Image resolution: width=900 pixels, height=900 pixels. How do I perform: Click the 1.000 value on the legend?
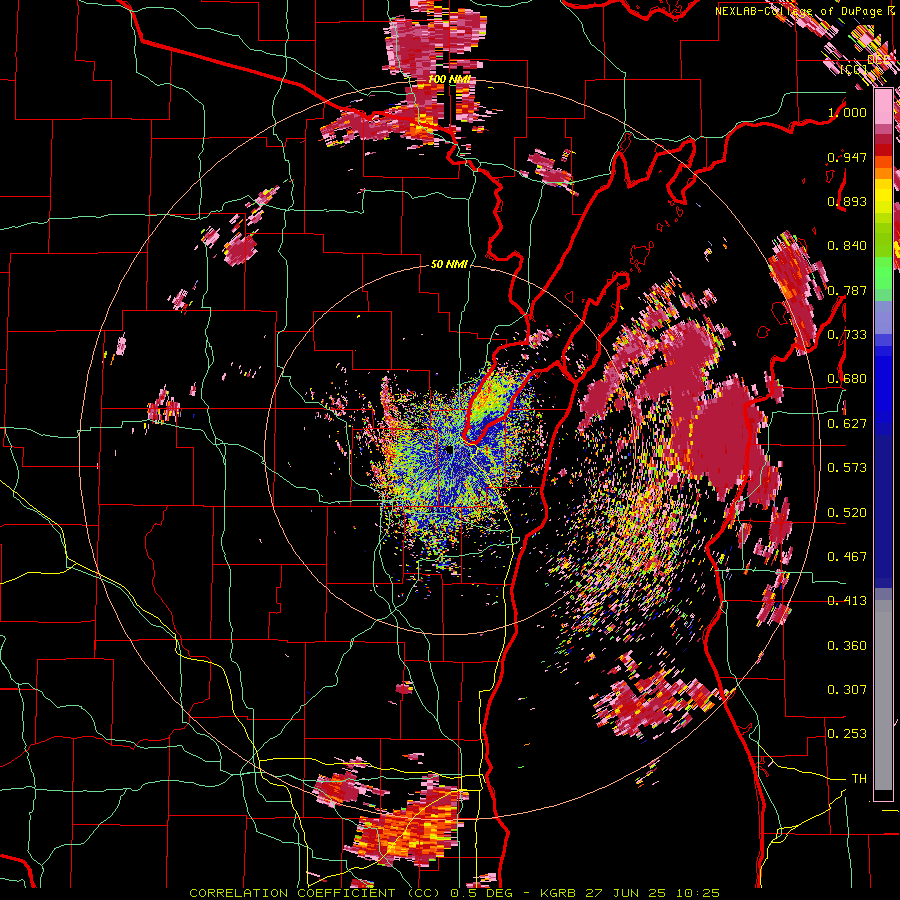coord(847,112)
